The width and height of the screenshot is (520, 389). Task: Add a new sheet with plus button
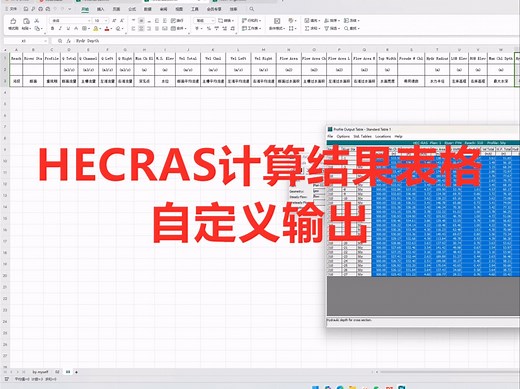tap(77, 372)
